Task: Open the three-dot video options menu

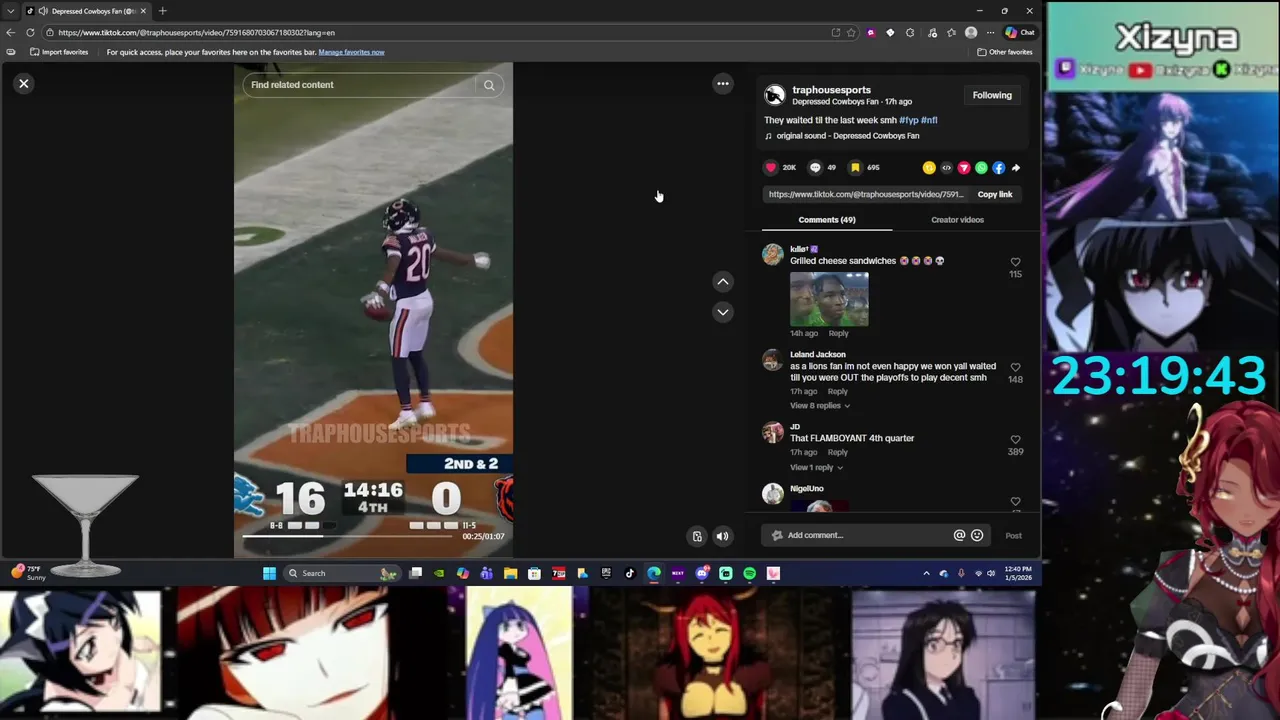Action: [x=723, y=84]
